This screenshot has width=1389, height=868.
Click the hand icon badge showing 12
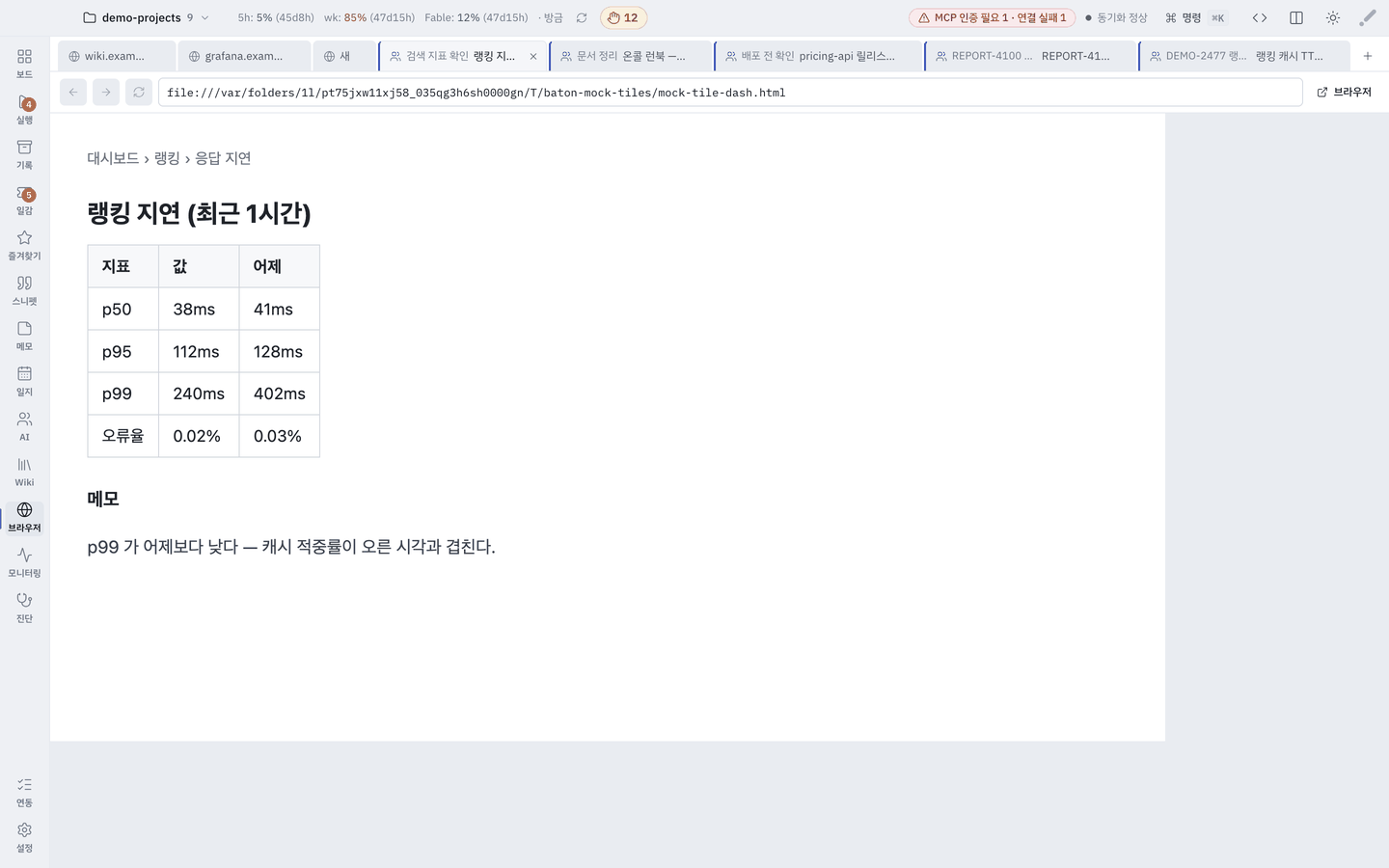click(623, 17)
